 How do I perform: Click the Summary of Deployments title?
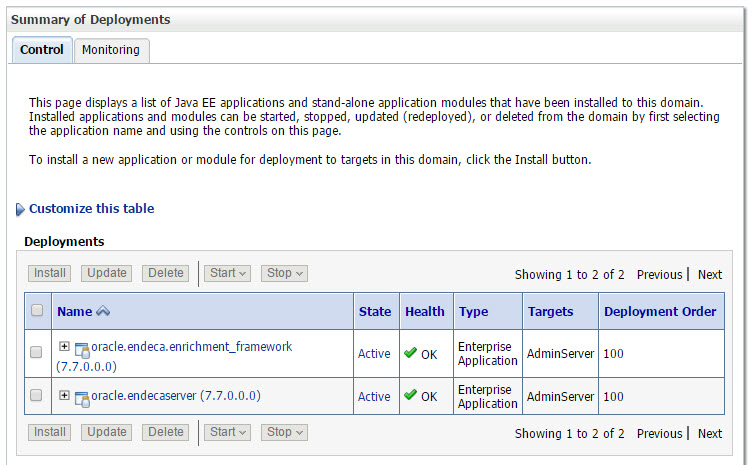click(x=91, y=20)
